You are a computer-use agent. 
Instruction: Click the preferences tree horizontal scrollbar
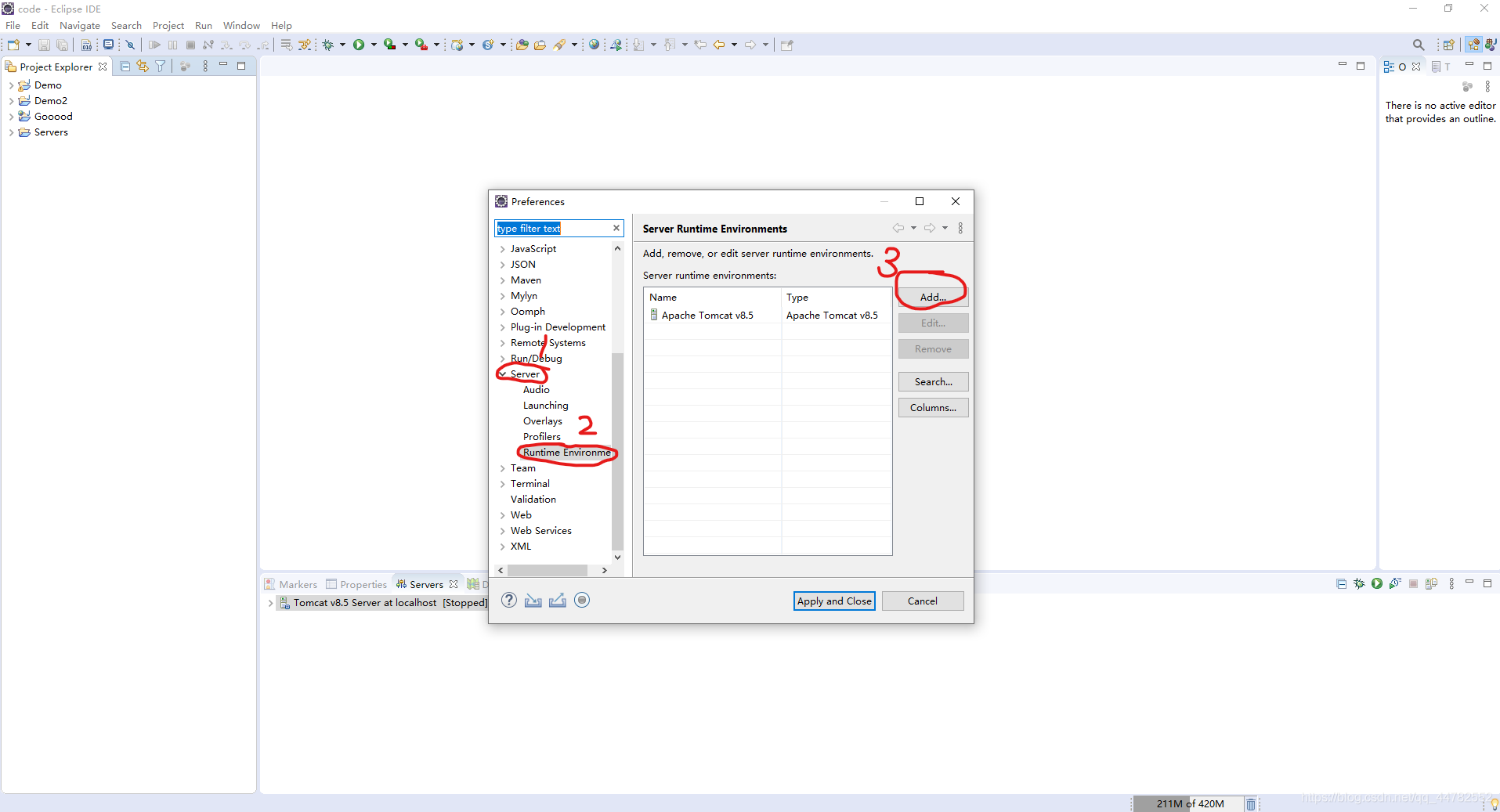pyautogui.click(x=548, y=570)
